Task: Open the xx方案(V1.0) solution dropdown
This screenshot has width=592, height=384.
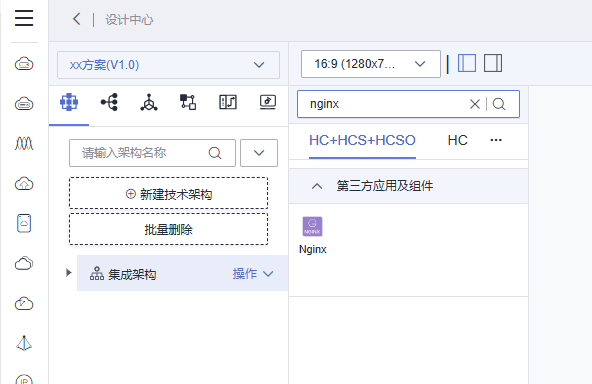Action: [x=168, y=65]
